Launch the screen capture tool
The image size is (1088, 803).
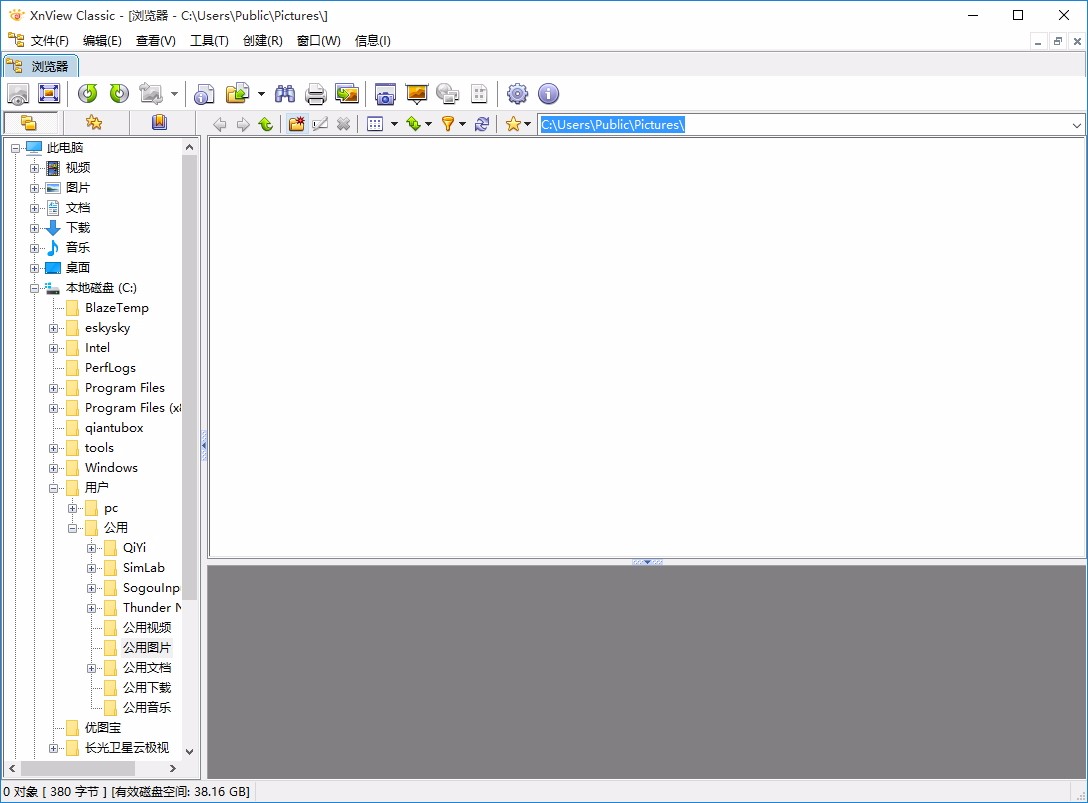click(x=384, y=93)
